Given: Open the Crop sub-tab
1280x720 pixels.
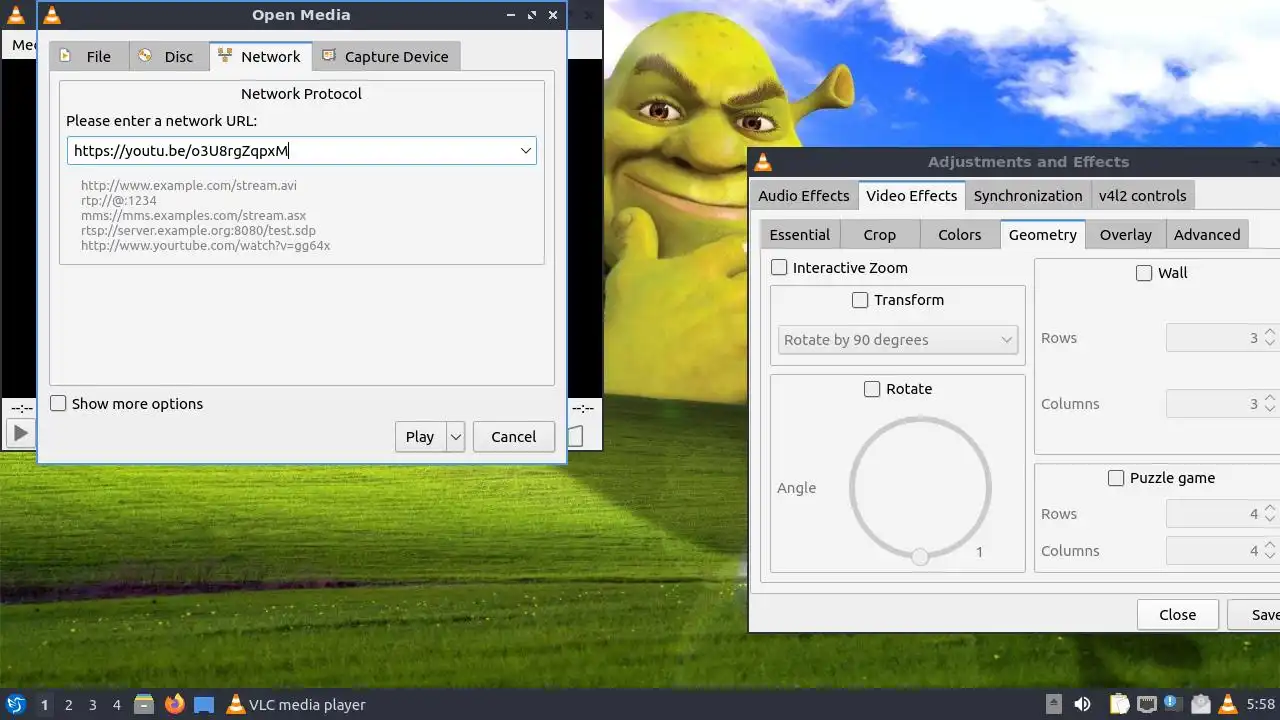Looking at the screenshot, I should coord(879,234).
